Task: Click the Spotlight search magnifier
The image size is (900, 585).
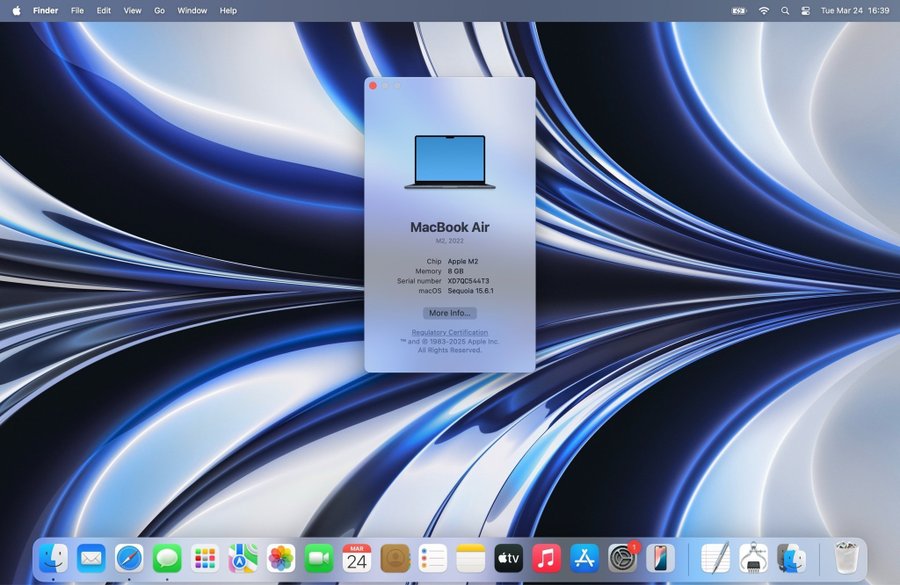Action: point(785,10)
